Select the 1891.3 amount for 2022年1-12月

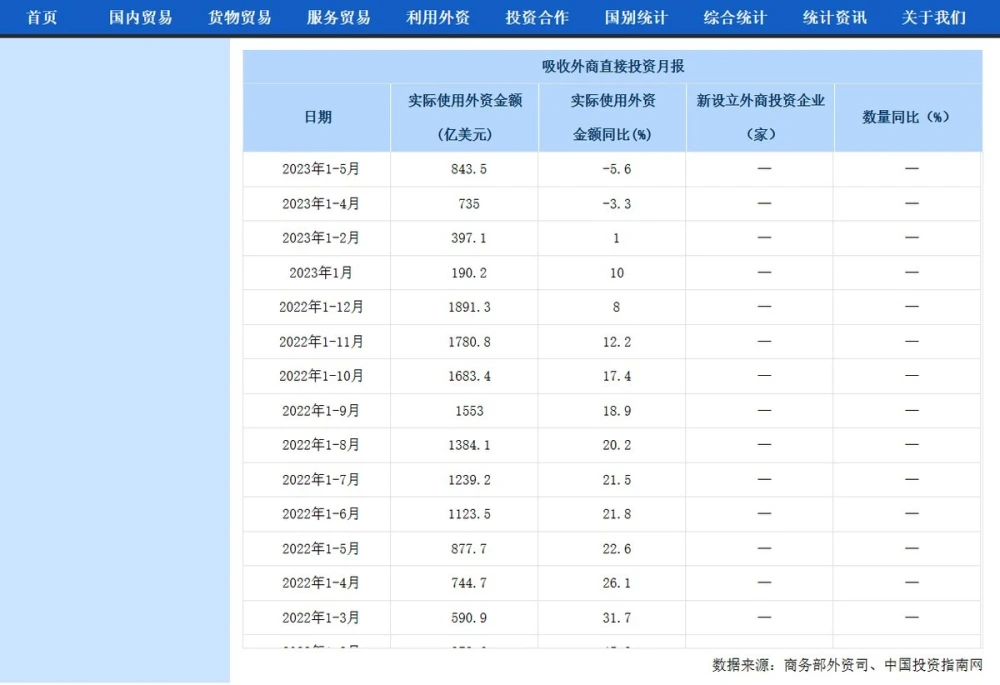coord(470,307)
